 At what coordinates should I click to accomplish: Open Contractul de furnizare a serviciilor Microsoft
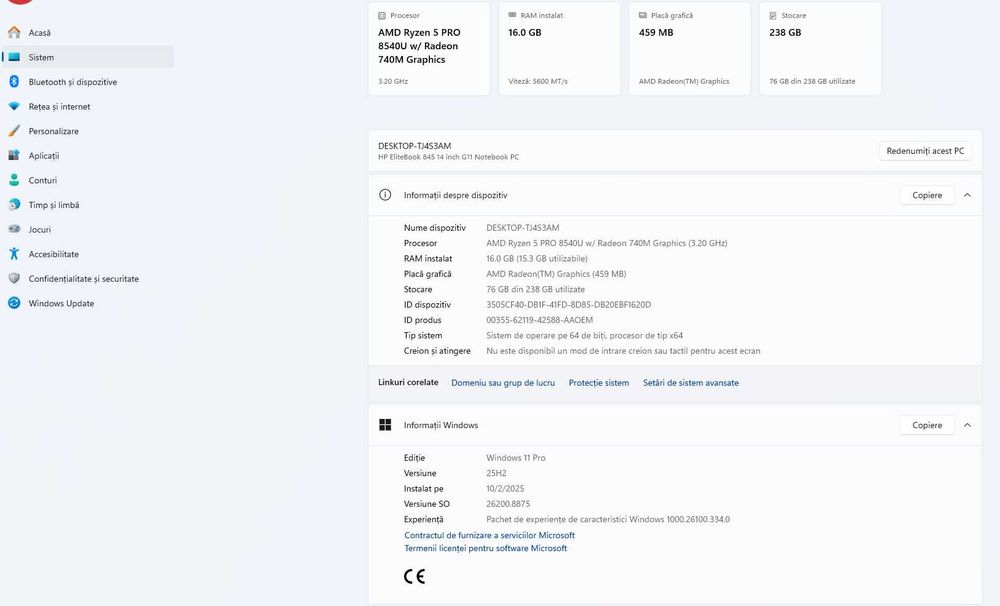click(x=490, y=535)
